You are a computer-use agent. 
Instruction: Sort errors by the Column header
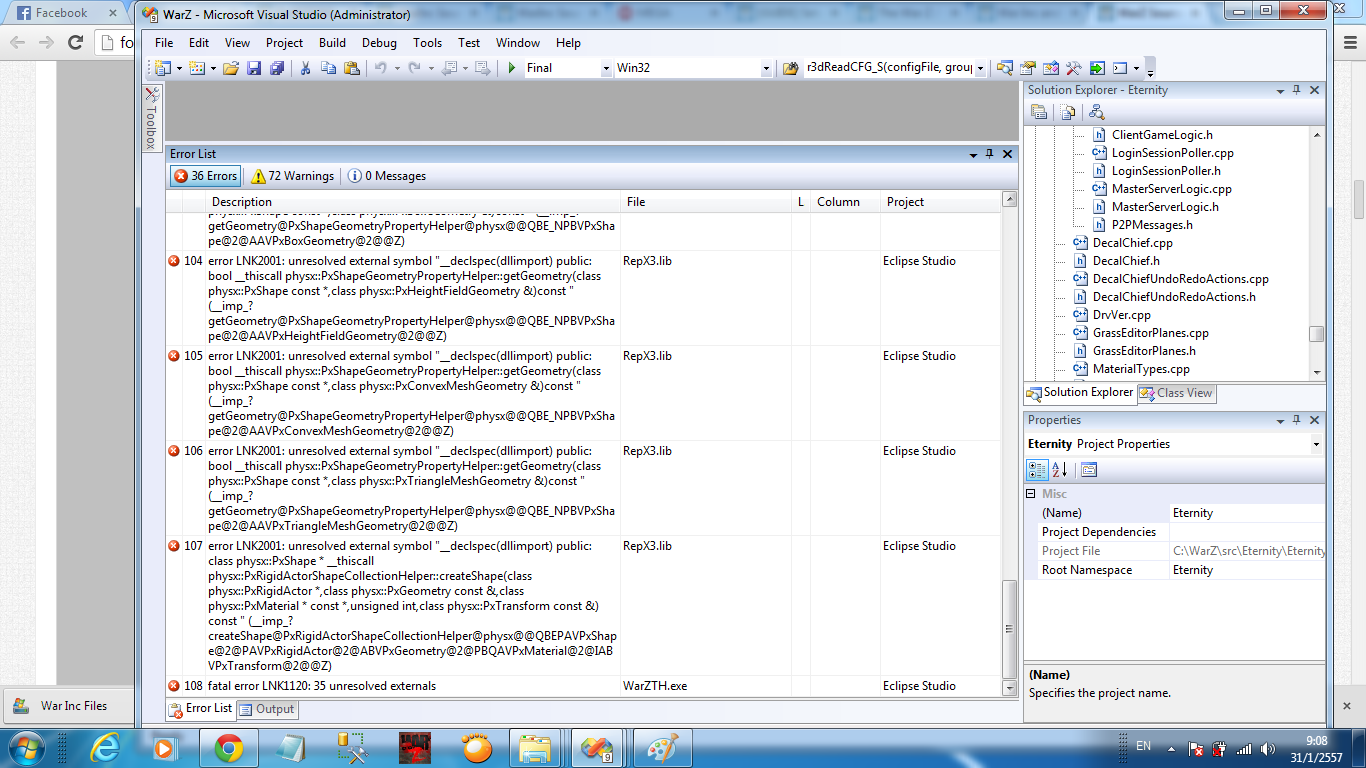click(x=845, y=202)
